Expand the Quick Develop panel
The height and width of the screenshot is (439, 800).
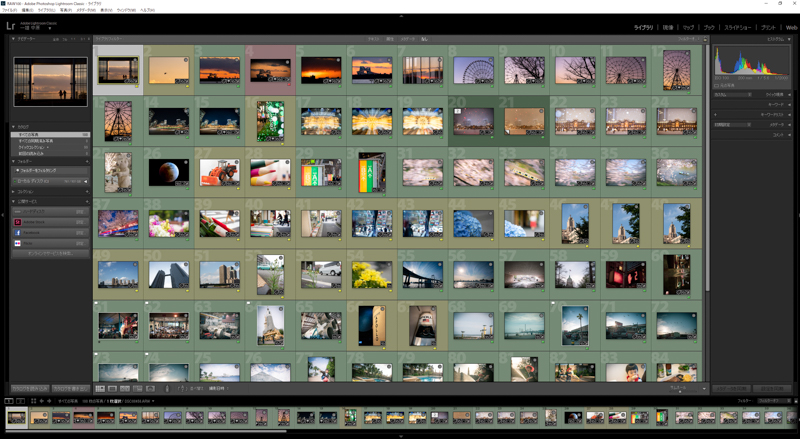pyautogui.click(x=789, y=95)
